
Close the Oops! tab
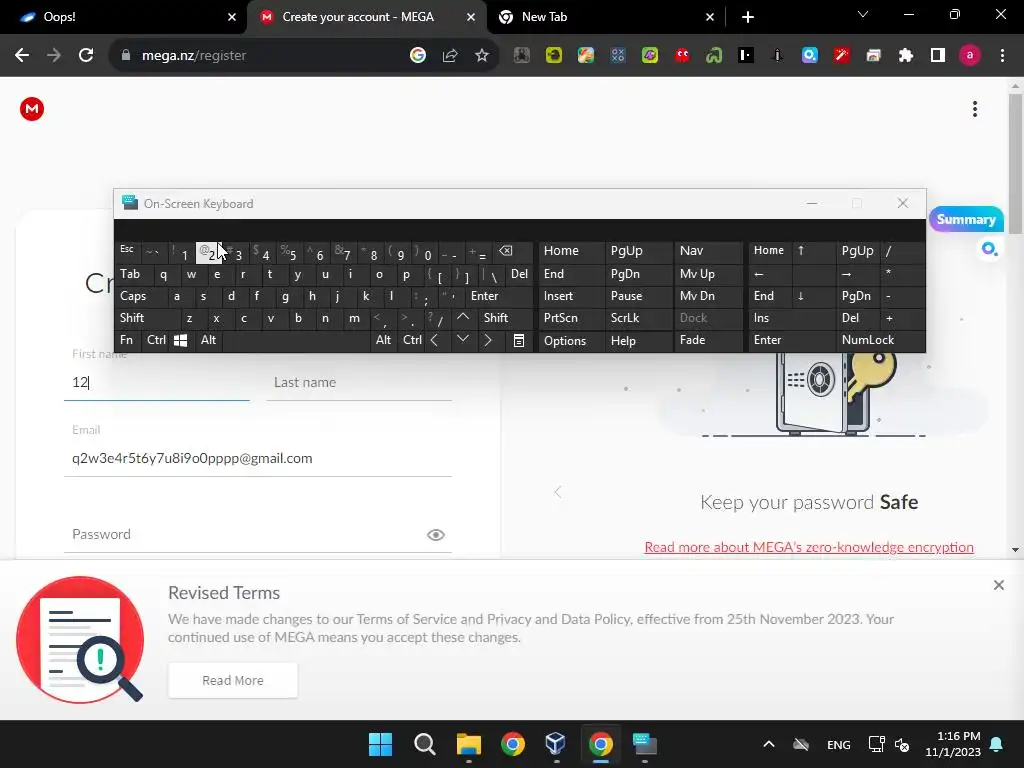point(232,17)
